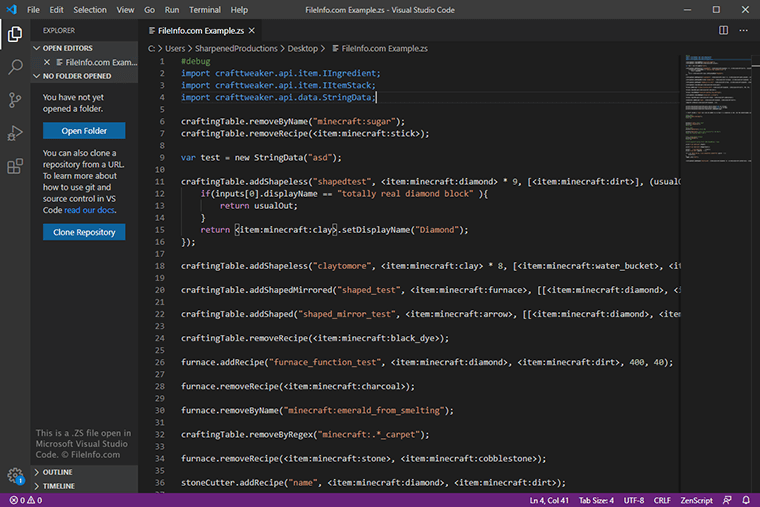Open the Manage gear icon
The width and height of the screenshot is (760, 507).
15,475
